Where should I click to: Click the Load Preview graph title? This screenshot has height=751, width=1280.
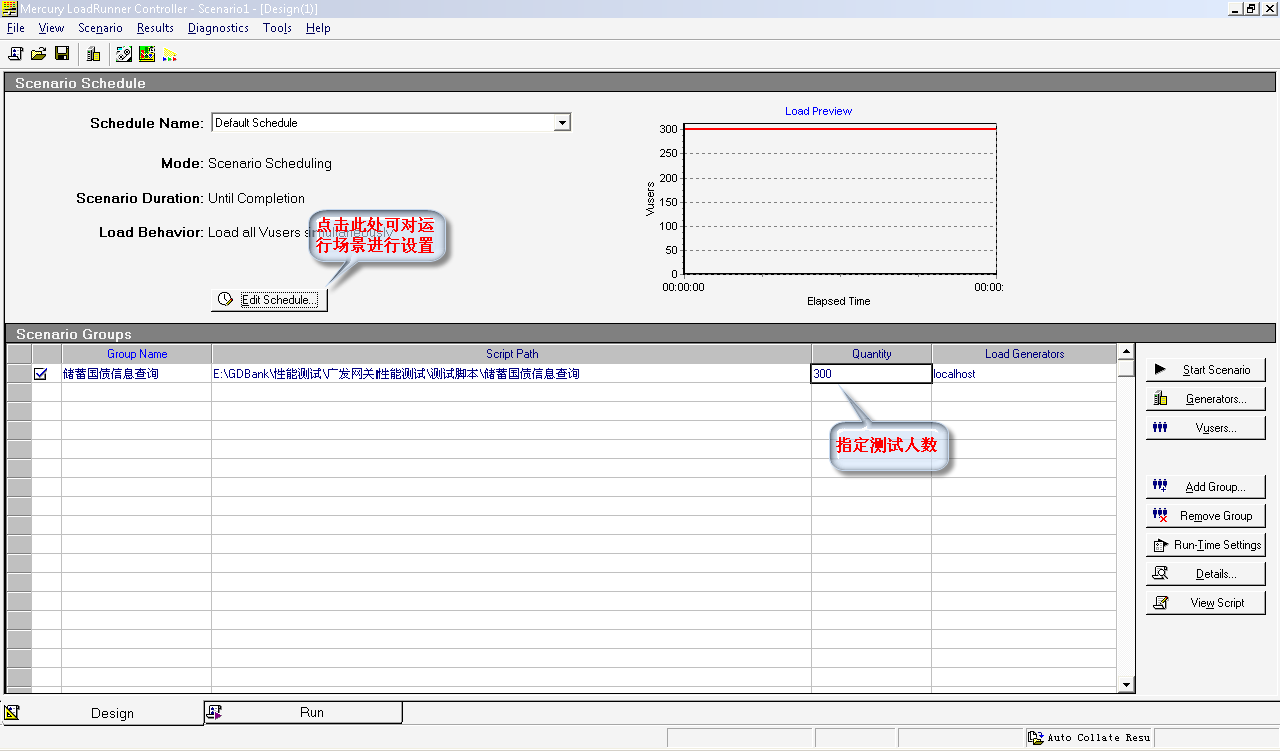click(818, 111)
